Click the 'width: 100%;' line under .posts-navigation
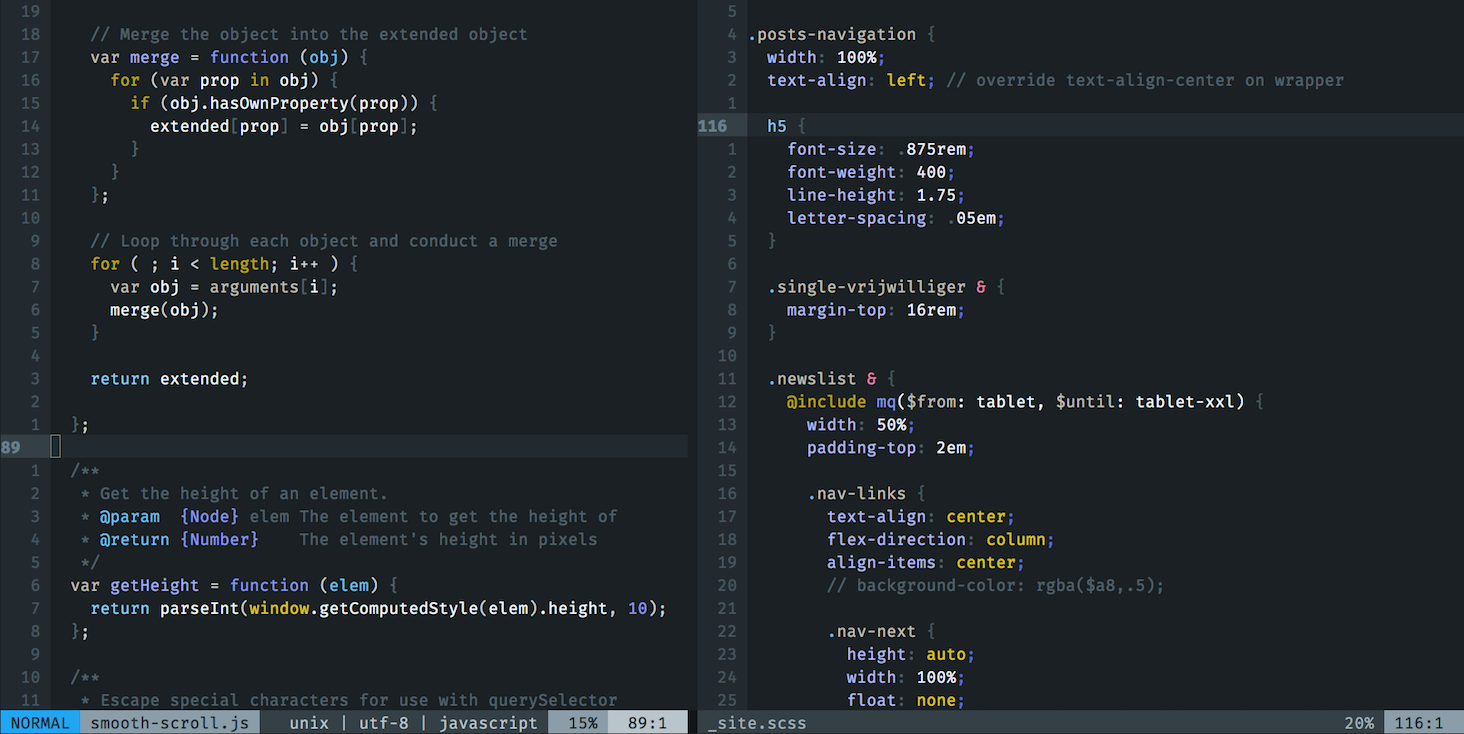The width and height of the screenshot is (1464, 734). pyautogui.click(x=827, y=57)
